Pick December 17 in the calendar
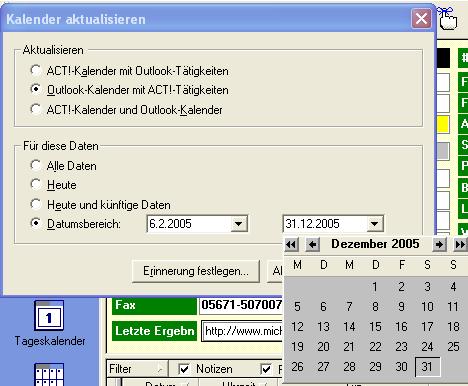Image resolution: width=468 pixels, height=386 pixels. (427, 327)
